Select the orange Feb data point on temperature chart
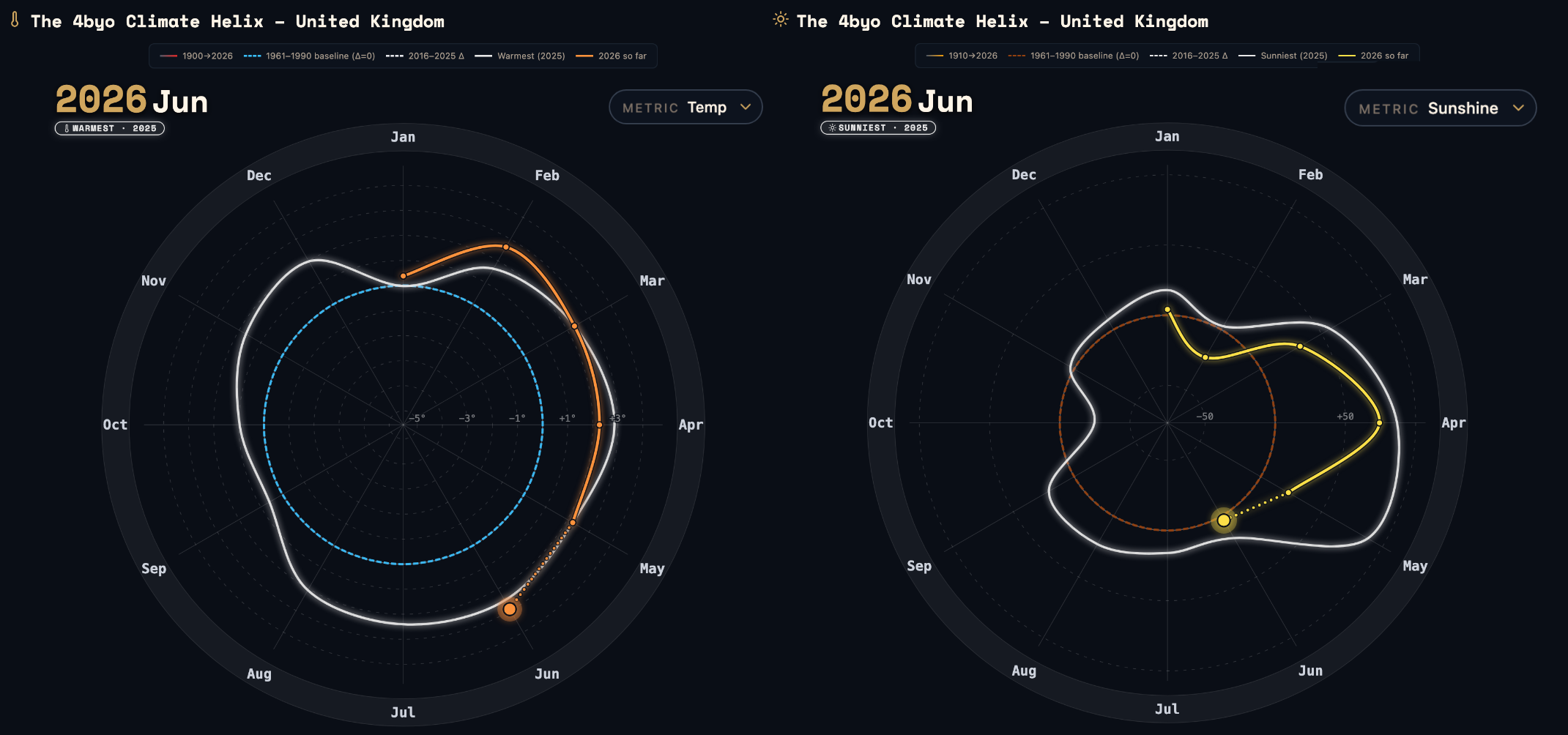 click(506, 247)
